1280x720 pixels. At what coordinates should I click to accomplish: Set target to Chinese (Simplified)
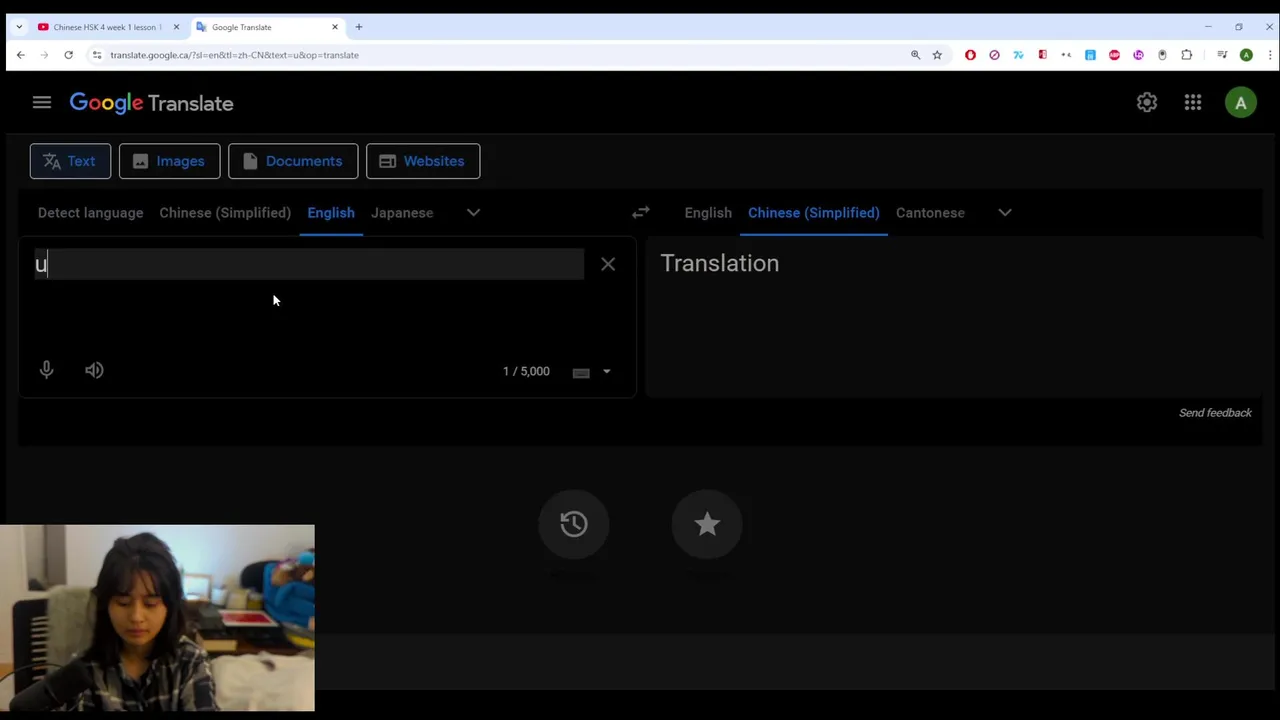[x=814, y=212]
